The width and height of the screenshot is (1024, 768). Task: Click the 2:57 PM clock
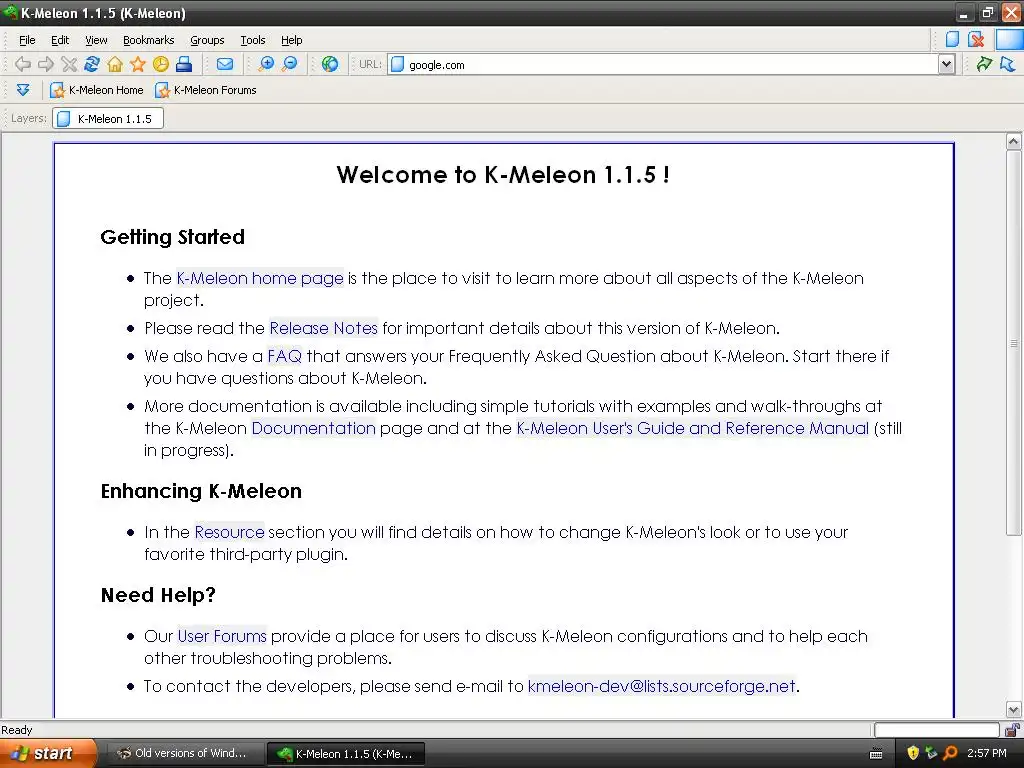[987, 753]
